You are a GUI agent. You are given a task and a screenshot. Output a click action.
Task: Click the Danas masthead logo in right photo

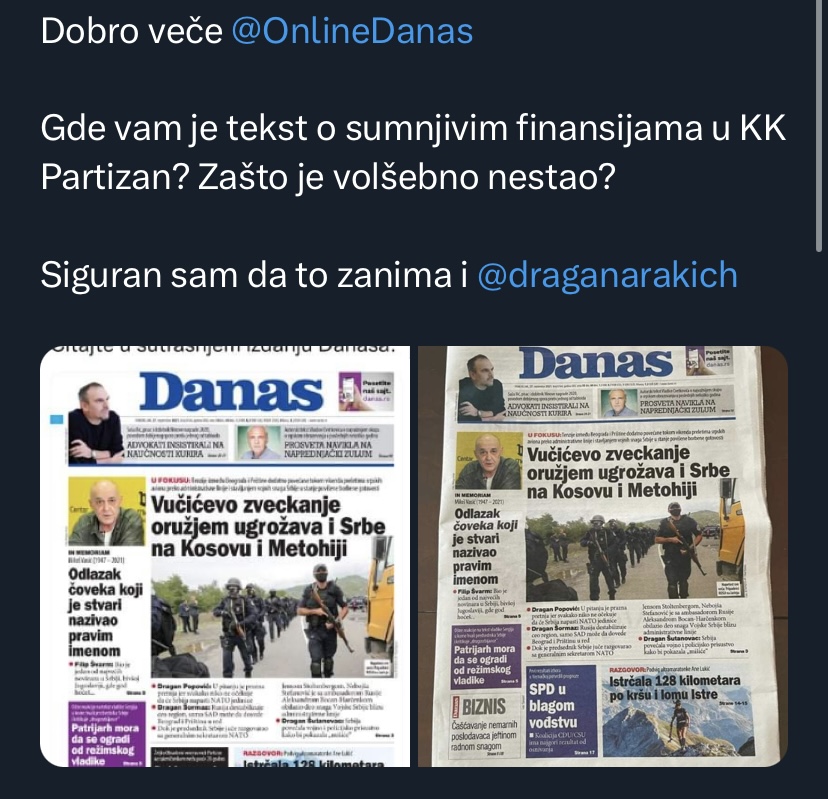[x=595, y=363]
